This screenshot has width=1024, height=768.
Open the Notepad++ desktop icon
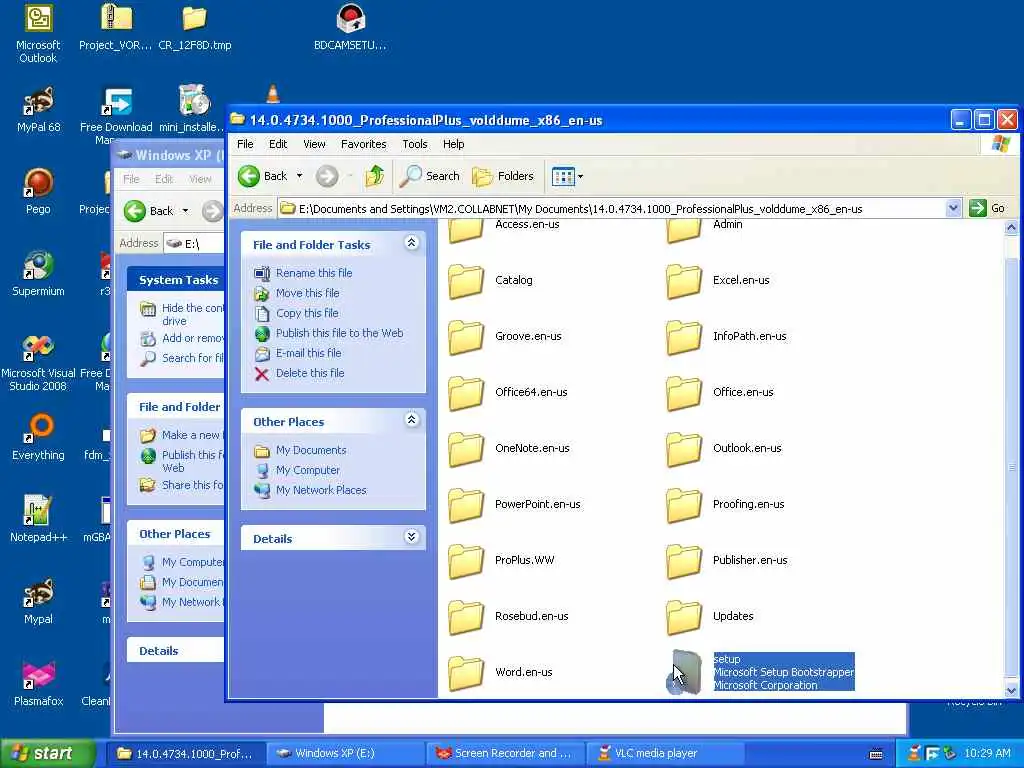pos(38,520)
